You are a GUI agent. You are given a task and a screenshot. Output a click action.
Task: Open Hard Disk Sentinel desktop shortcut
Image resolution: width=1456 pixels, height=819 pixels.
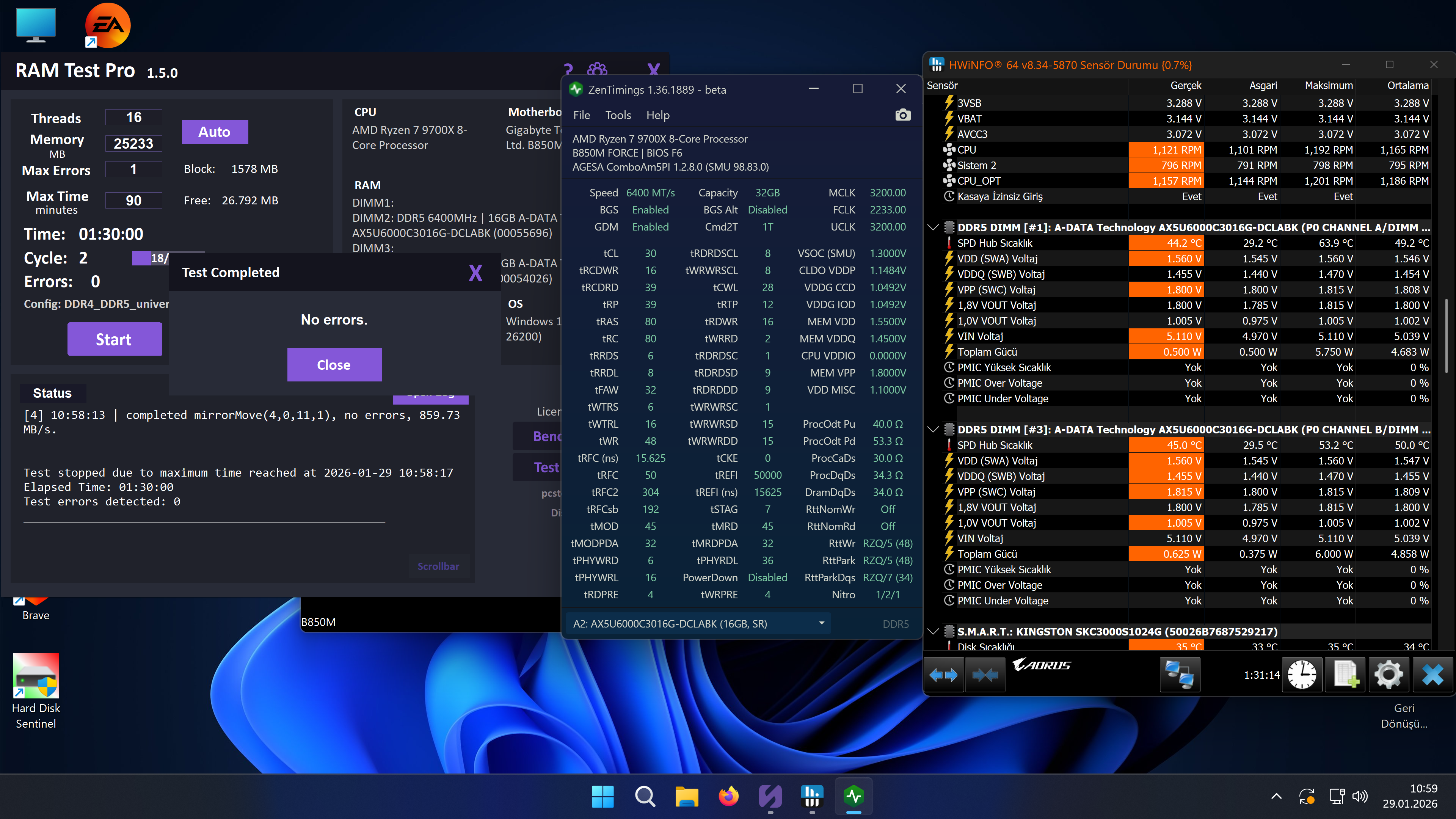click(x=36, y=691)
